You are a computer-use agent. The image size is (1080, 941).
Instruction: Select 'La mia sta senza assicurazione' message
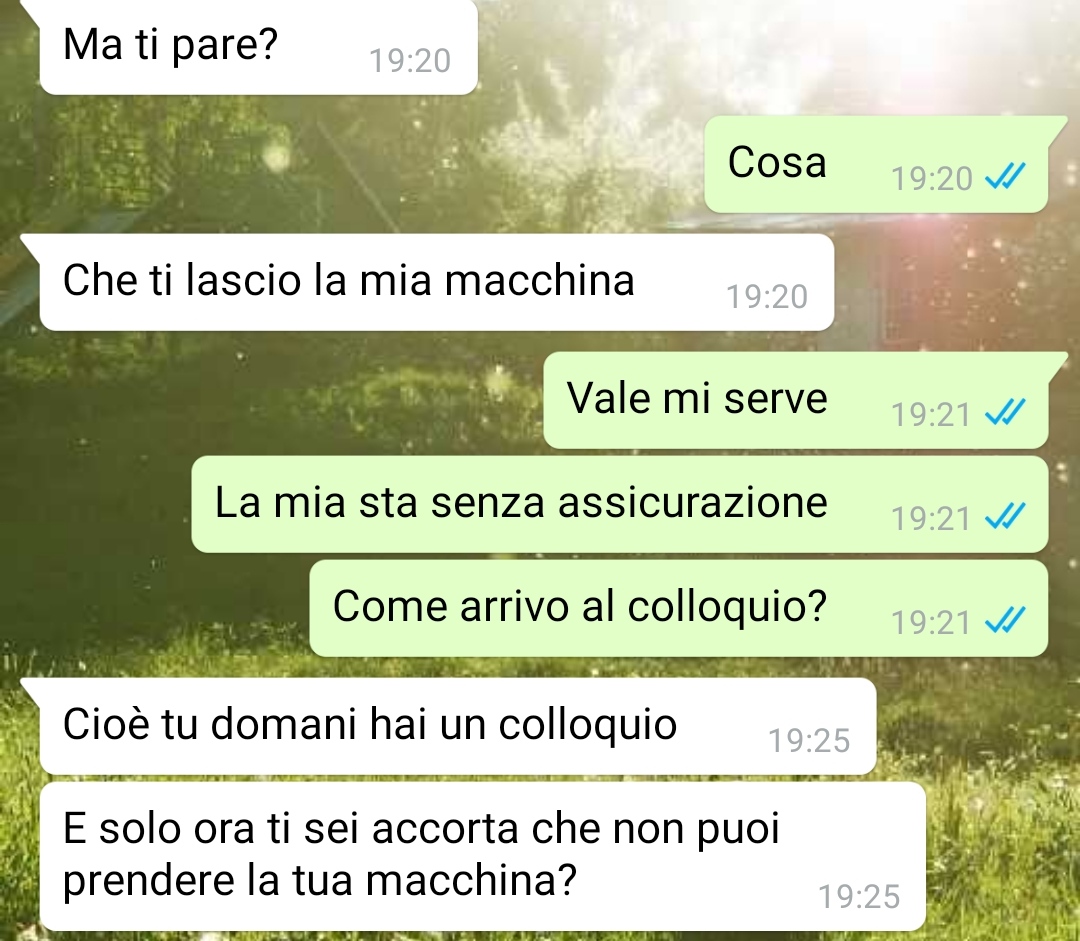click(620, 504)
